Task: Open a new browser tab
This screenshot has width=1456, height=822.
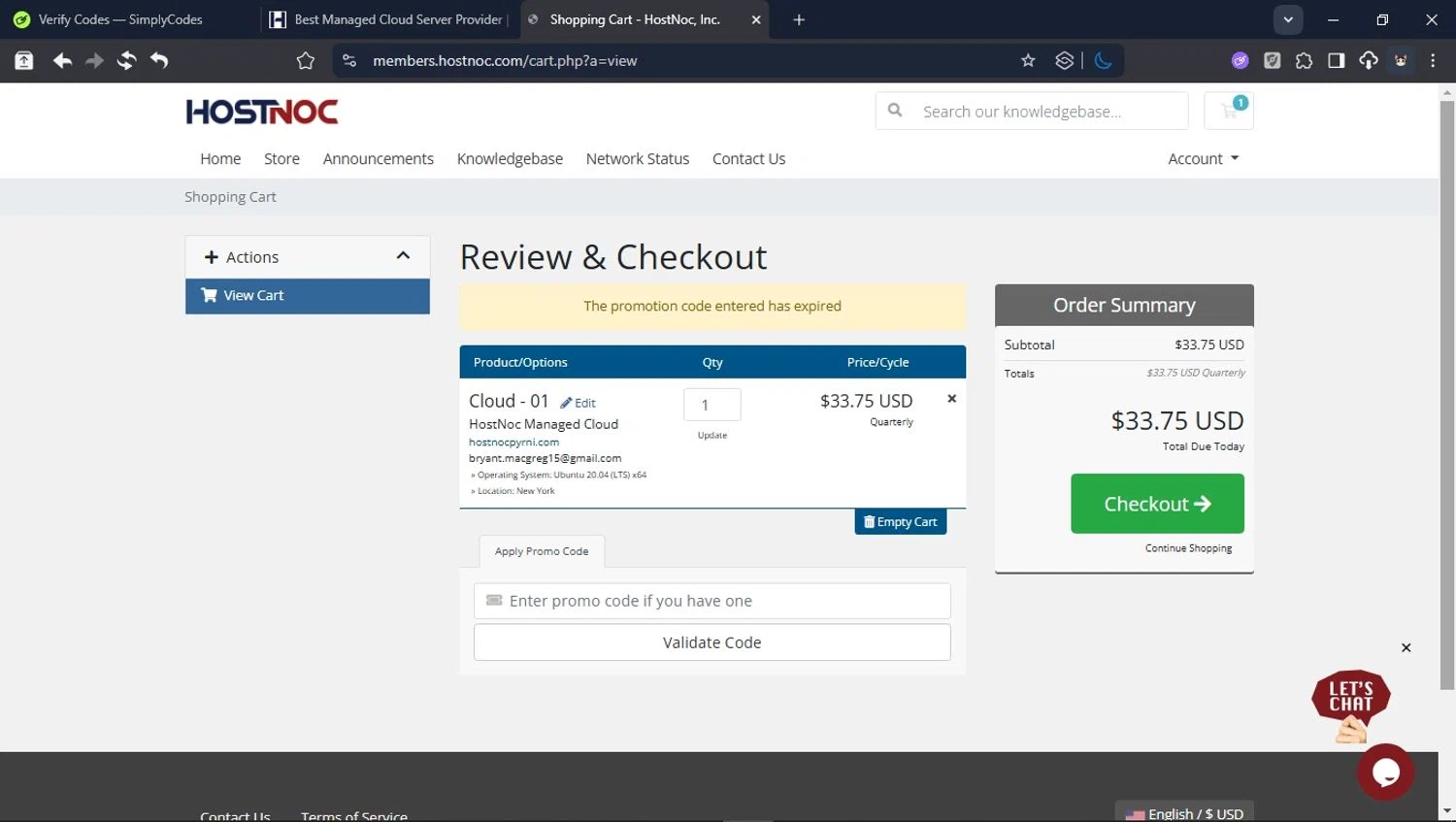Action: 799,19
